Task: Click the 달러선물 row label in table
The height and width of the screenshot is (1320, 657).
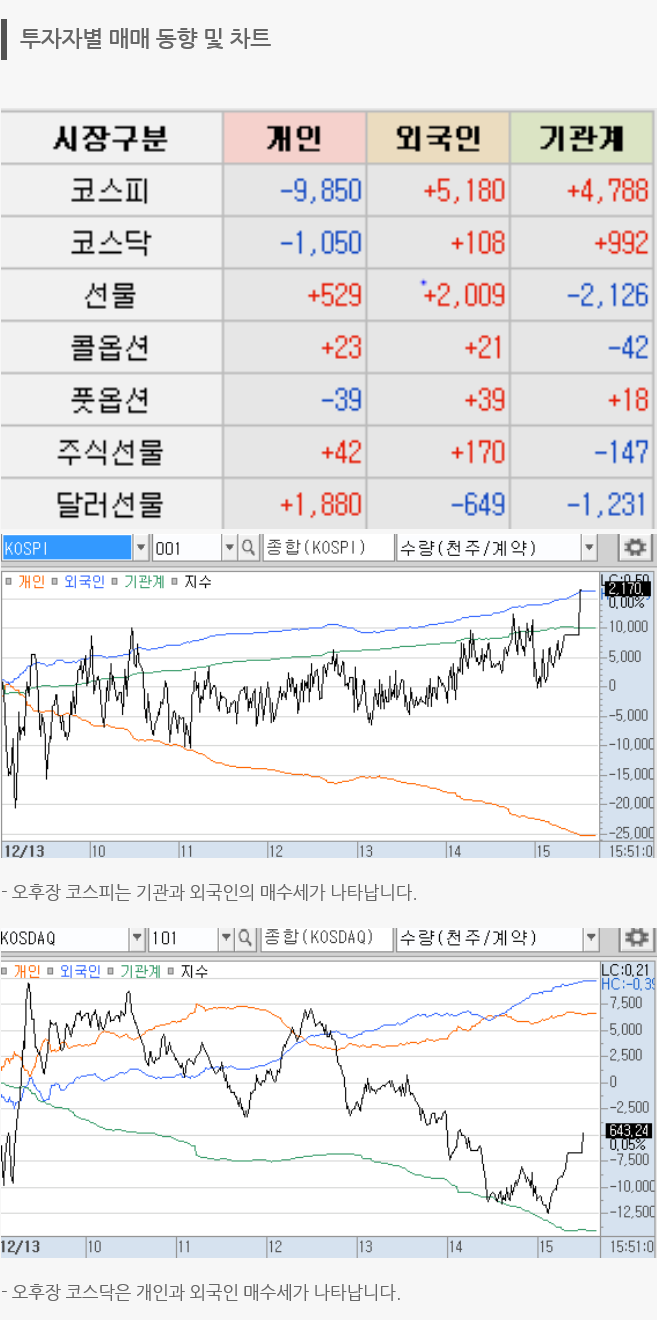Action: point(110,503)
